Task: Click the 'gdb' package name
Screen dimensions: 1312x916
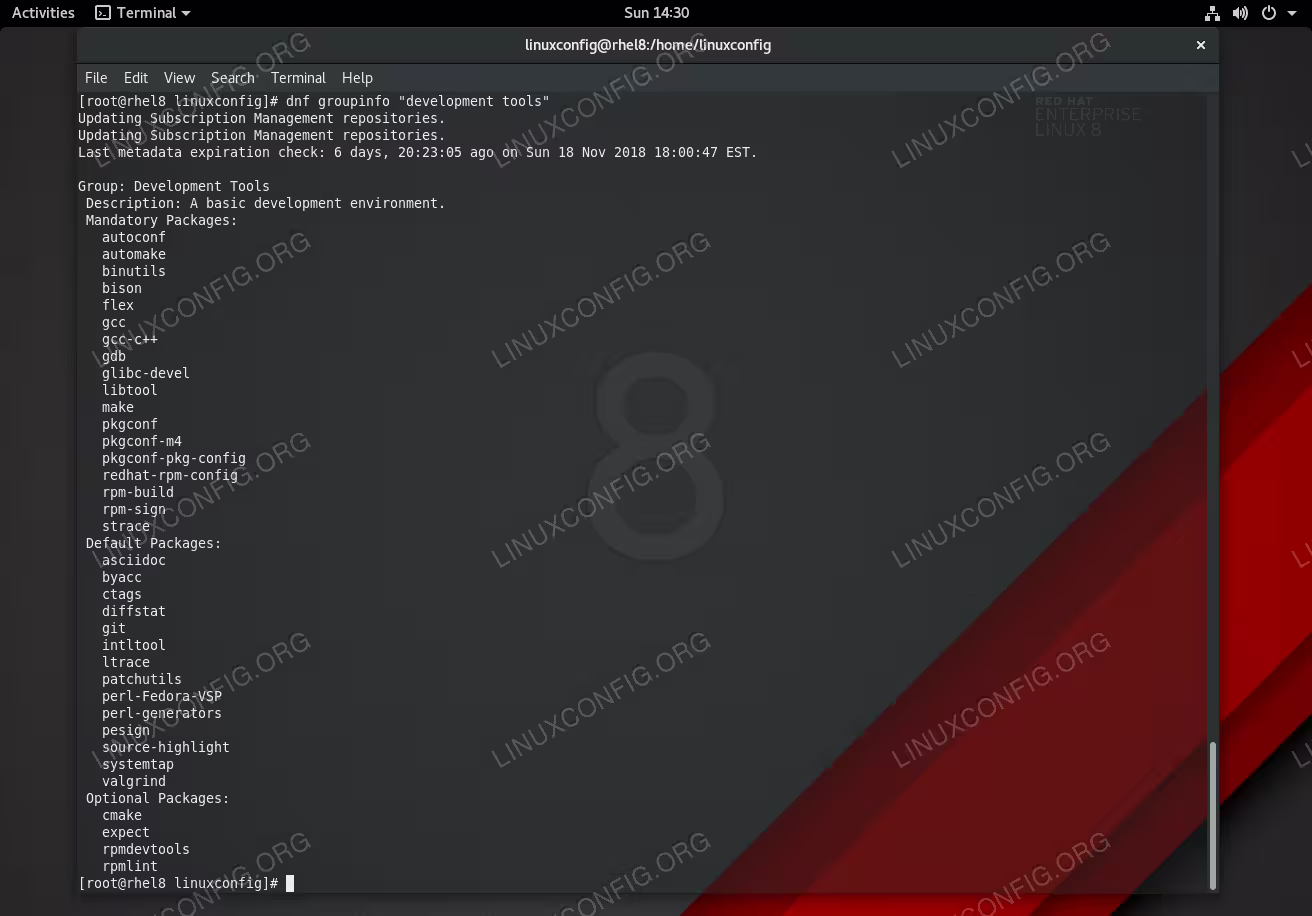Action: point(114,356)
